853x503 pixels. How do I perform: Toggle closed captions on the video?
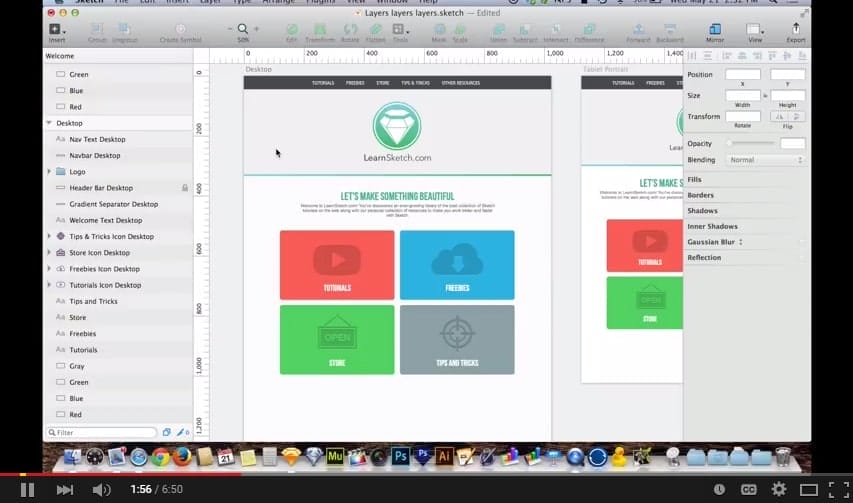(x=749, y=490)
